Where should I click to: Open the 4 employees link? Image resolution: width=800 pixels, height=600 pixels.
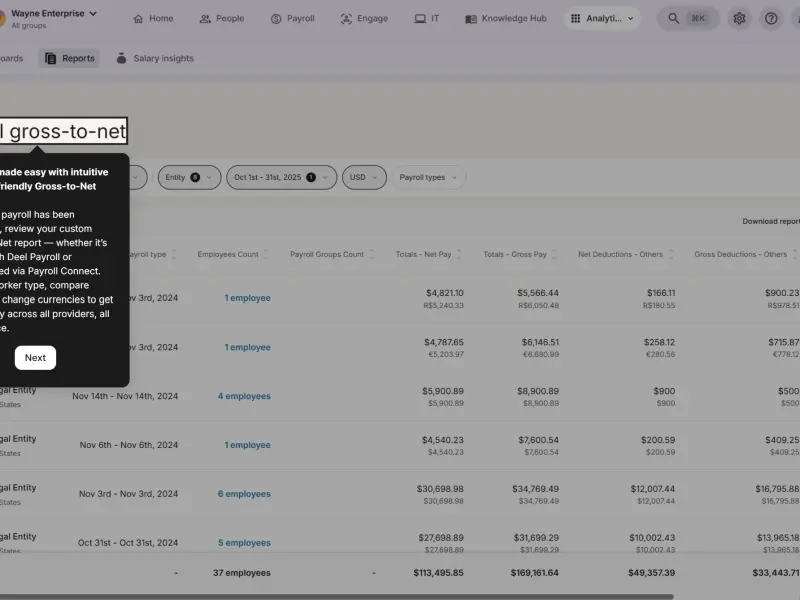click(x=244, y=396)
